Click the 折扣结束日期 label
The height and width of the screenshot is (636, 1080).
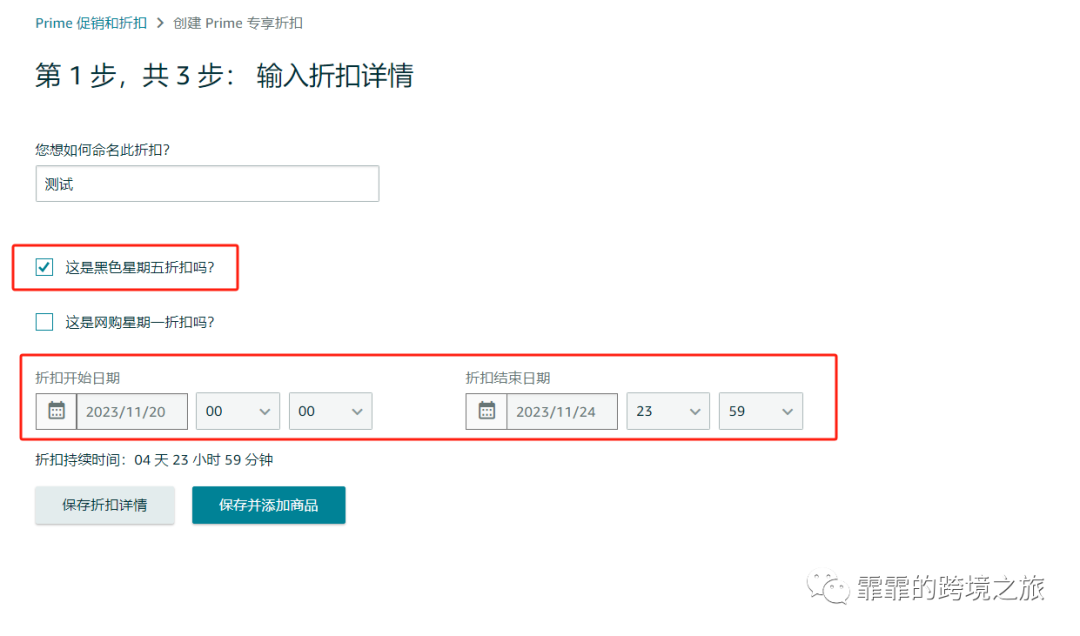[506, 377]
